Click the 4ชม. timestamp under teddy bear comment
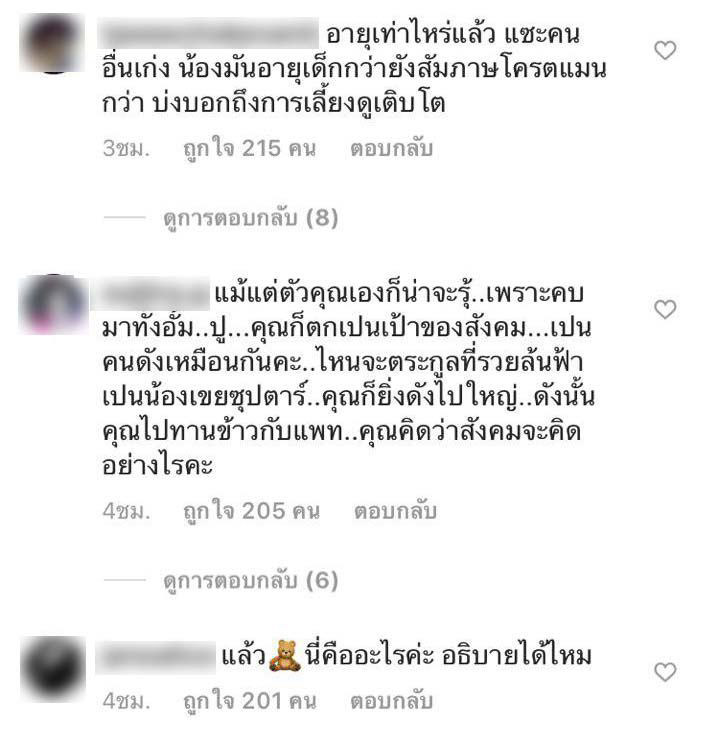This screenshot has height=749, width=719. [x=126, y=701]
